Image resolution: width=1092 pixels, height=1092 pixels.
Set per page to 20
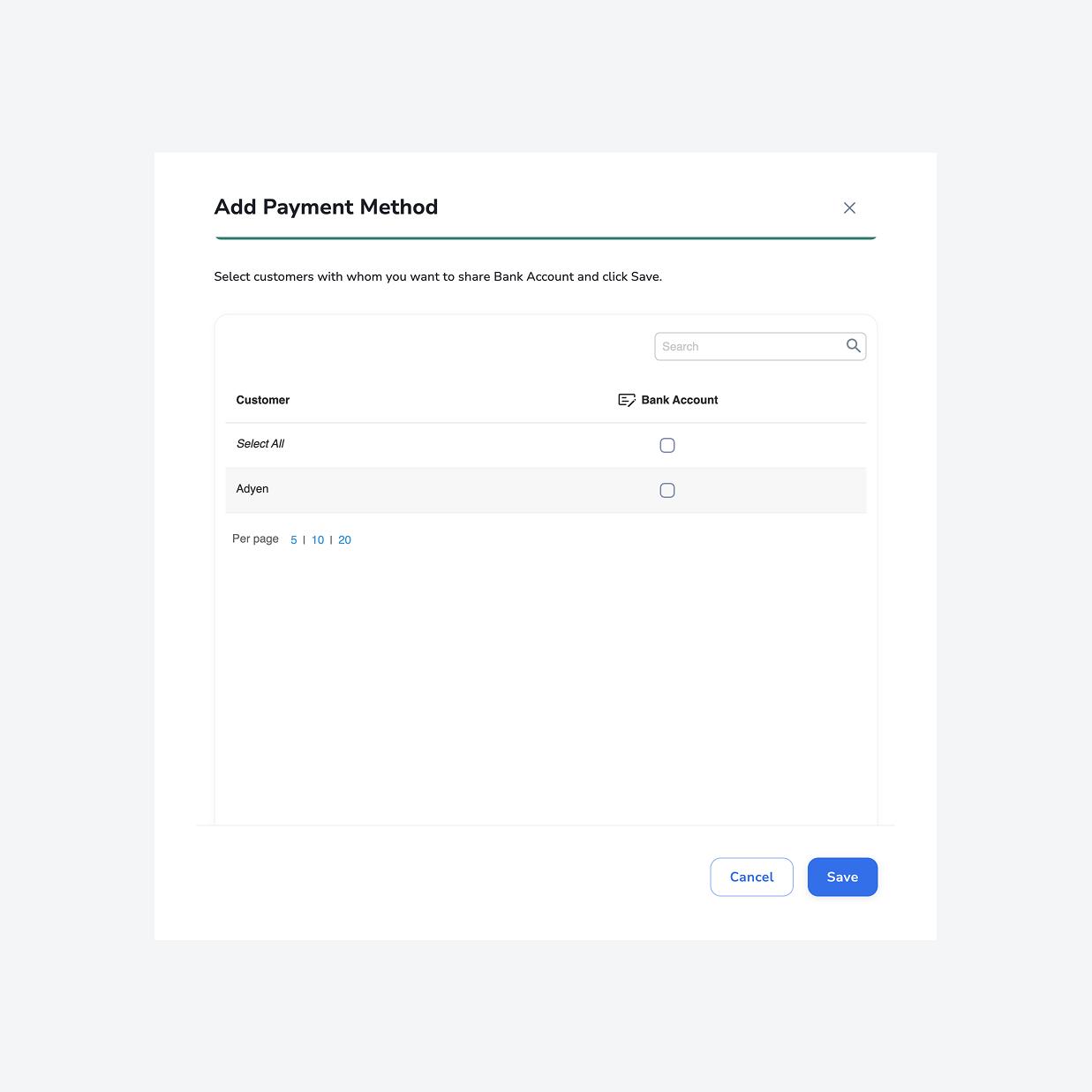[x=344, y=539]
